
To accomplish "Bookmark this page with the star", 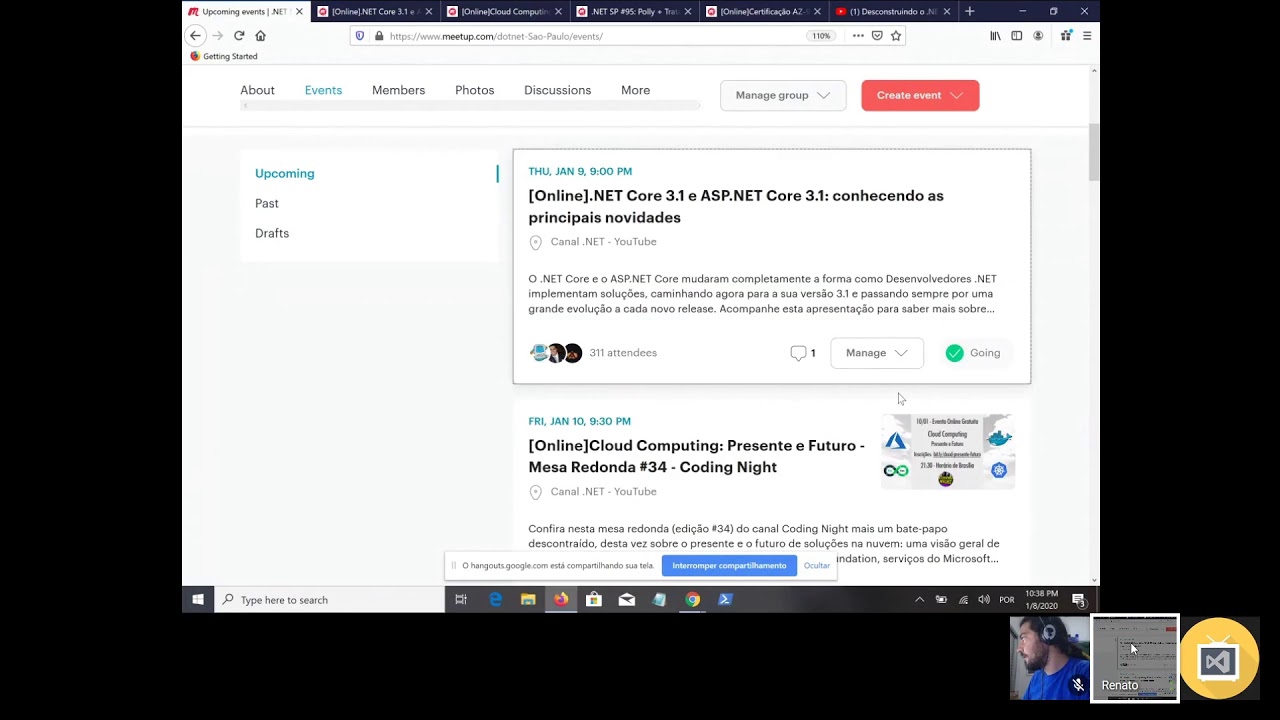I will [x=896, y=36].
